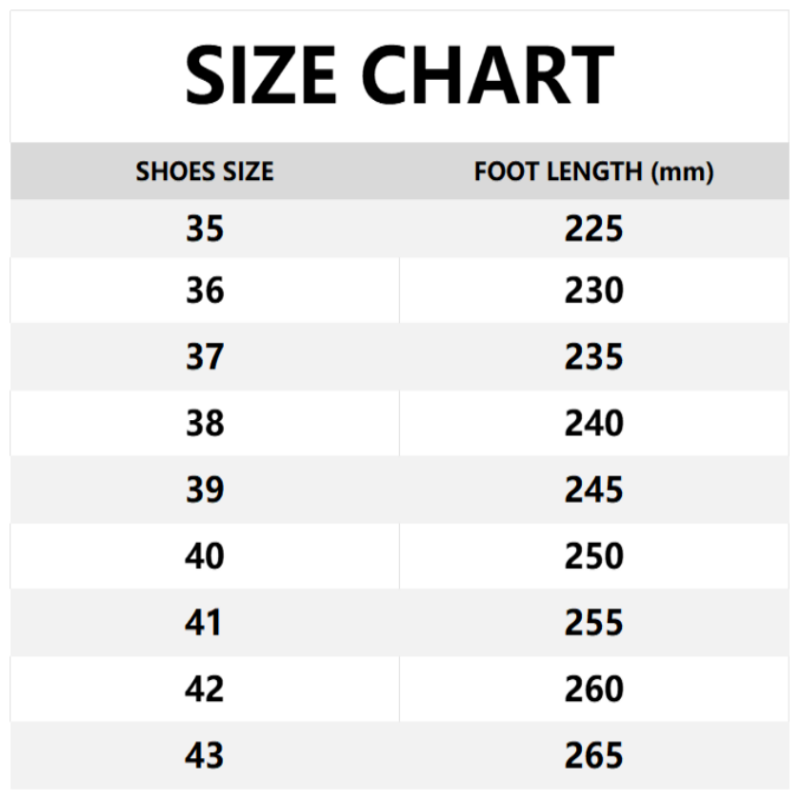Choose shoe size 42 row label
Viewport: 800px width, 800px height.
tap(204, 689)
